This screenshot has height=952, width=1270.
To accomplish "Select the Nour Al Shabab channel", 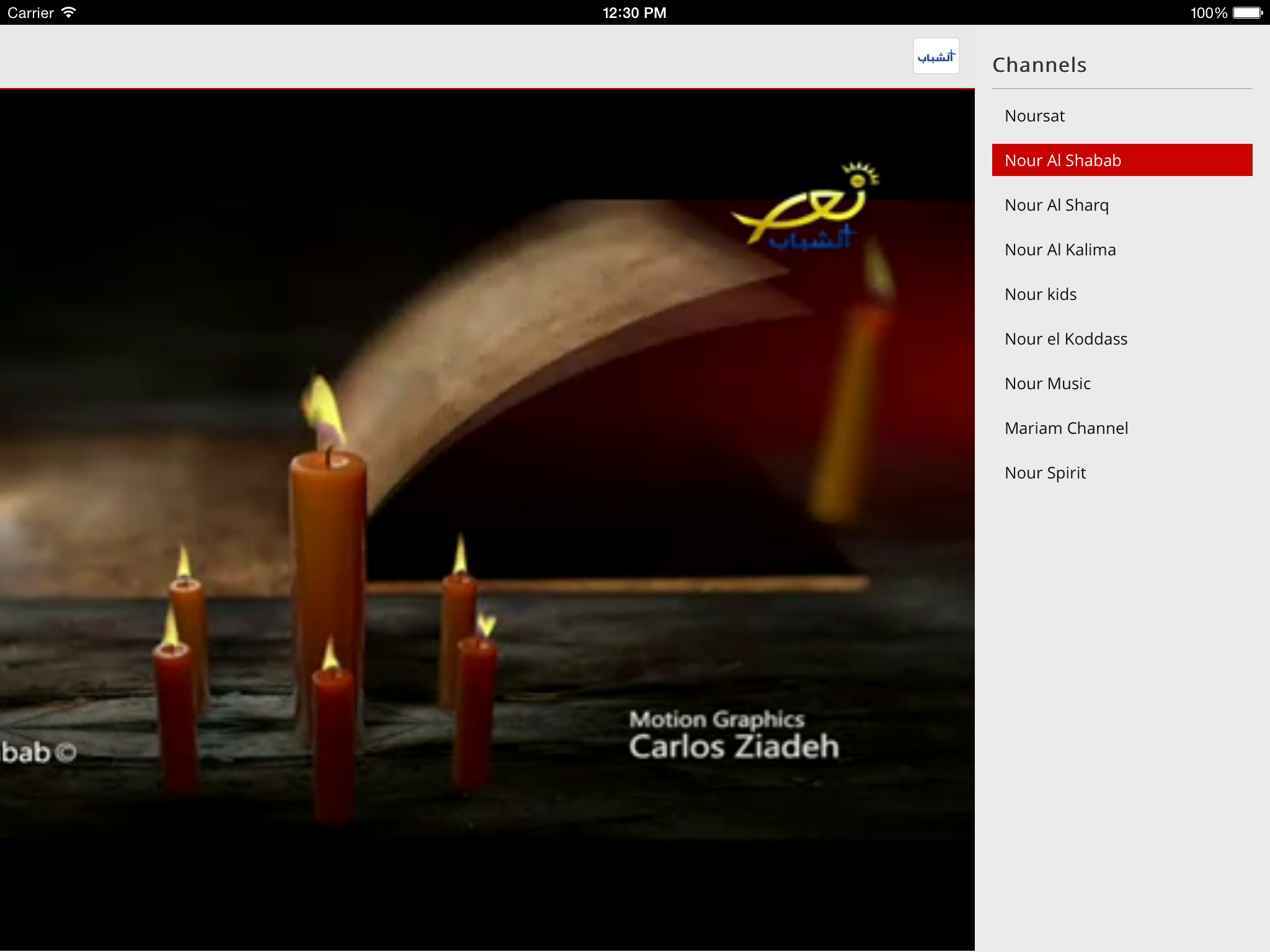I will (1122, 160).
